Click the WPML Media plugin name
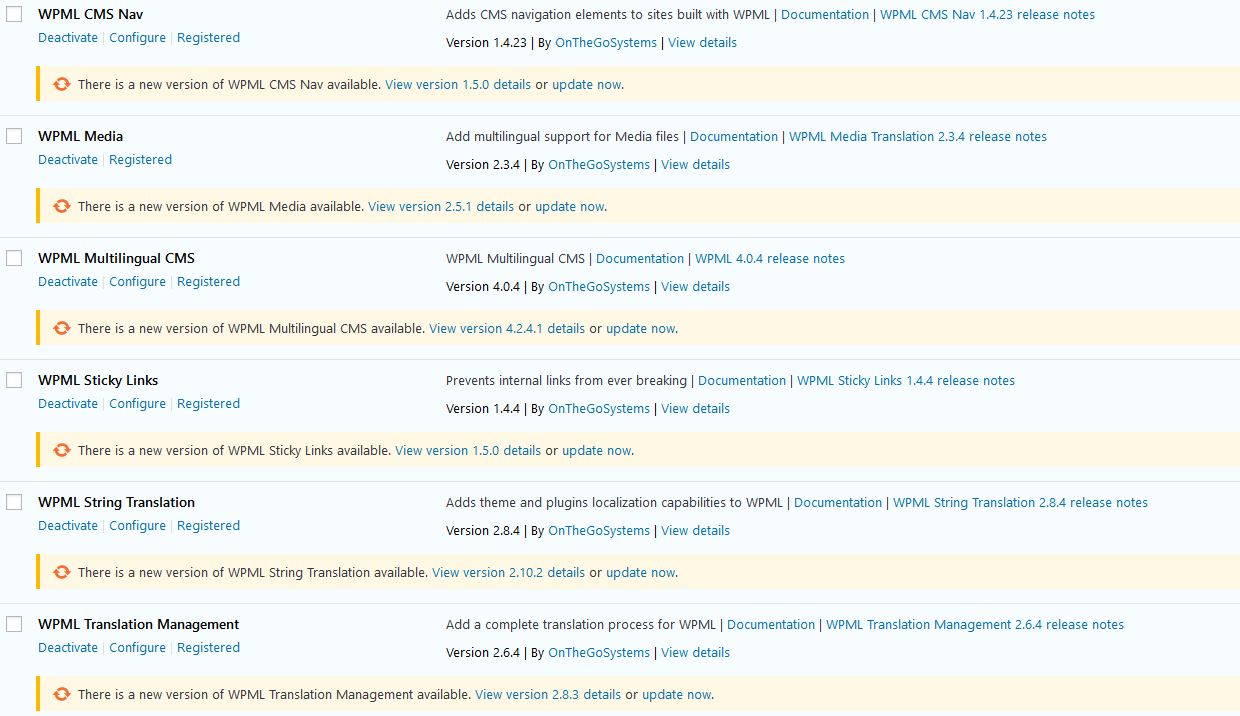 pos(80,136)
